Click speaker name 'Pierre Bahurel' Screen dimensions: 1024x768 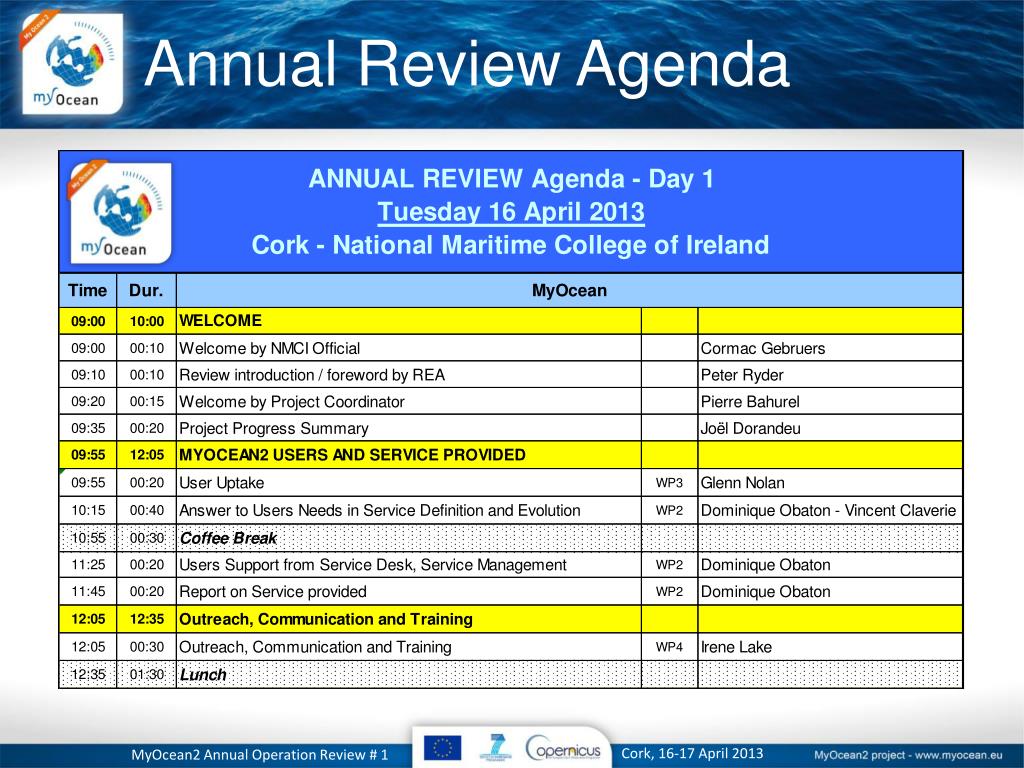tap(750, 402)
